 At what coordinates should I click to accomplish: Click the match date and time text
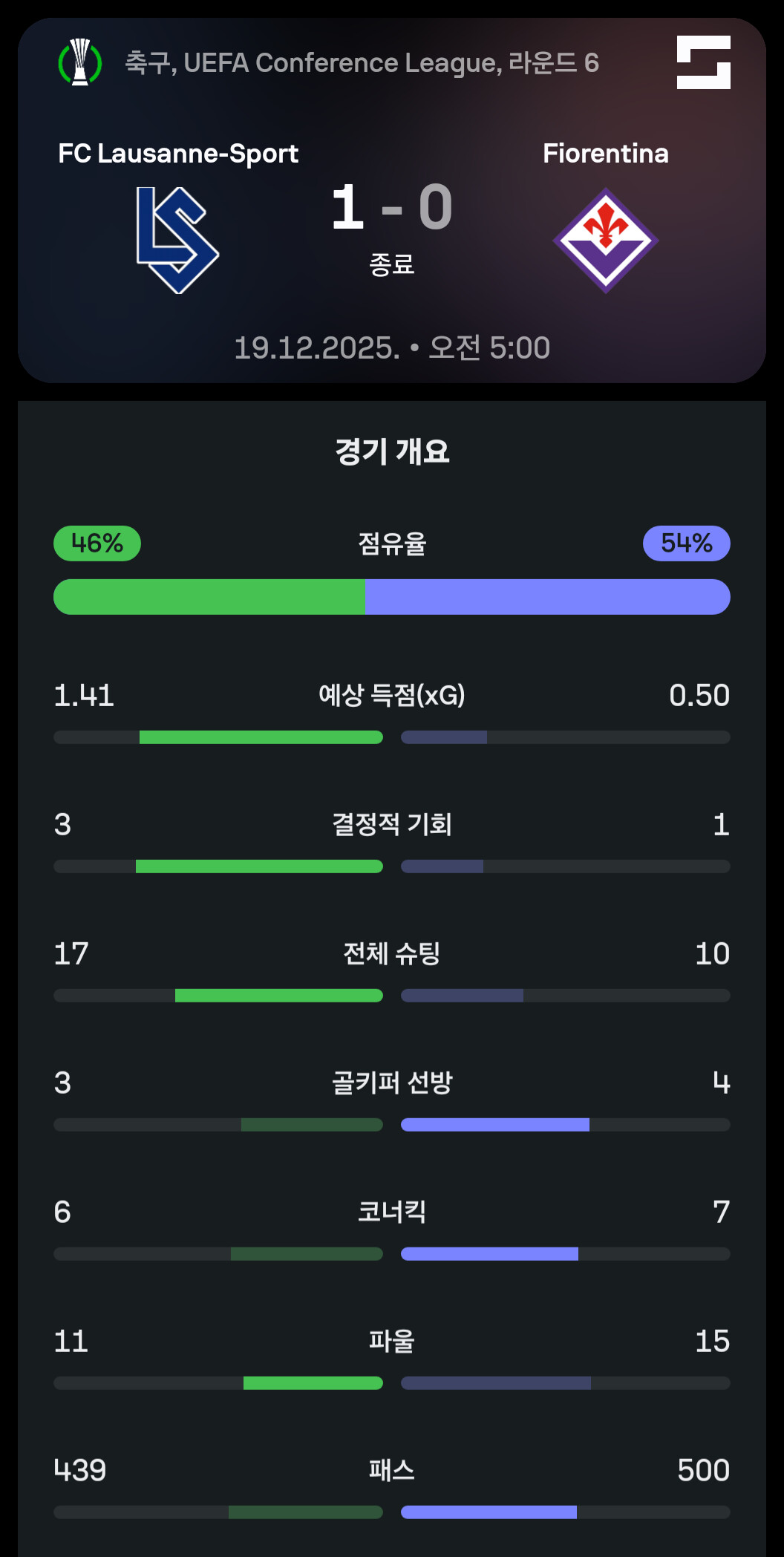point(392,347)
